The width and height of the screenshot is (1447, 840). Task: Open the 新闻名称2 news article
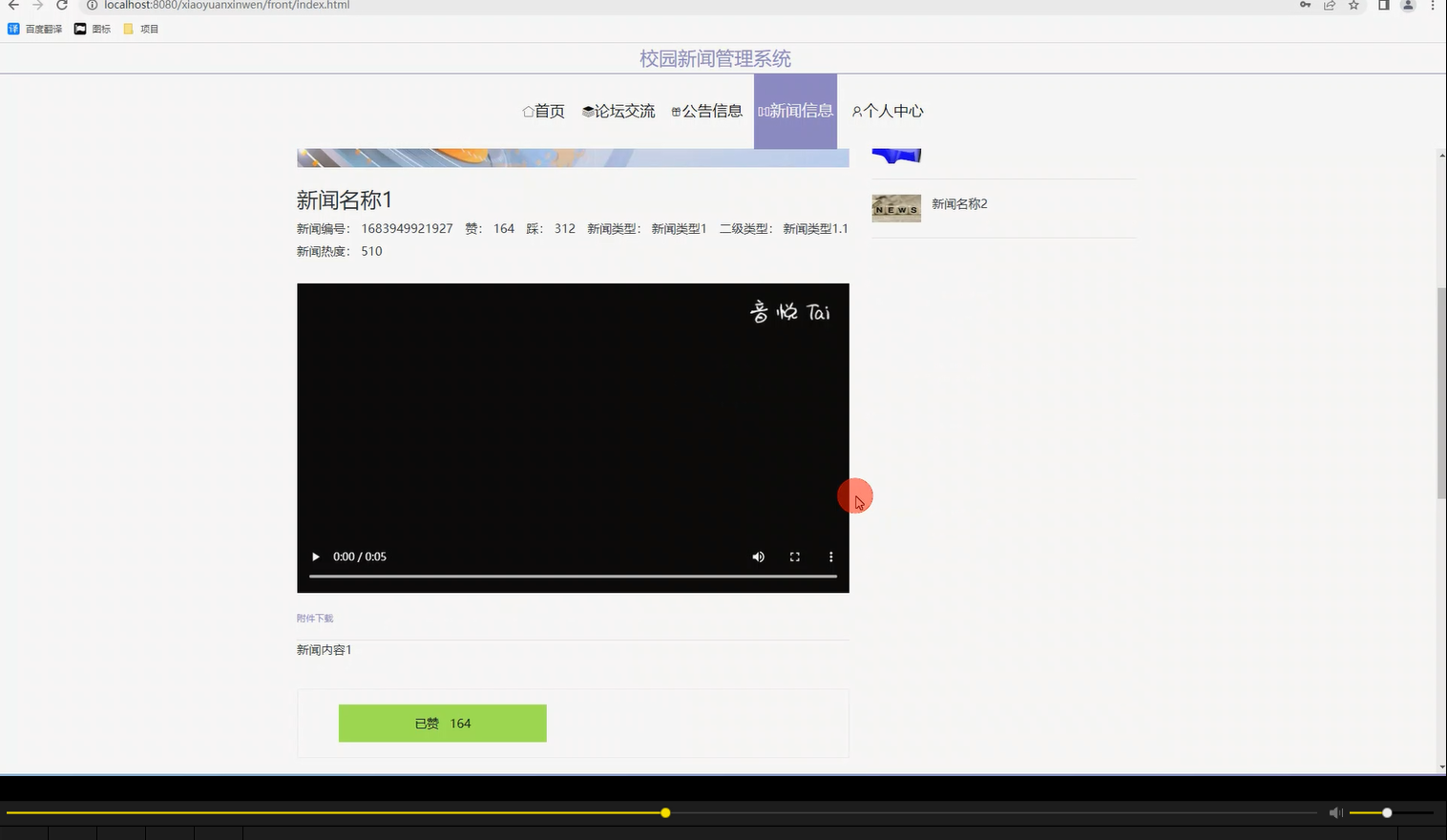958,203
